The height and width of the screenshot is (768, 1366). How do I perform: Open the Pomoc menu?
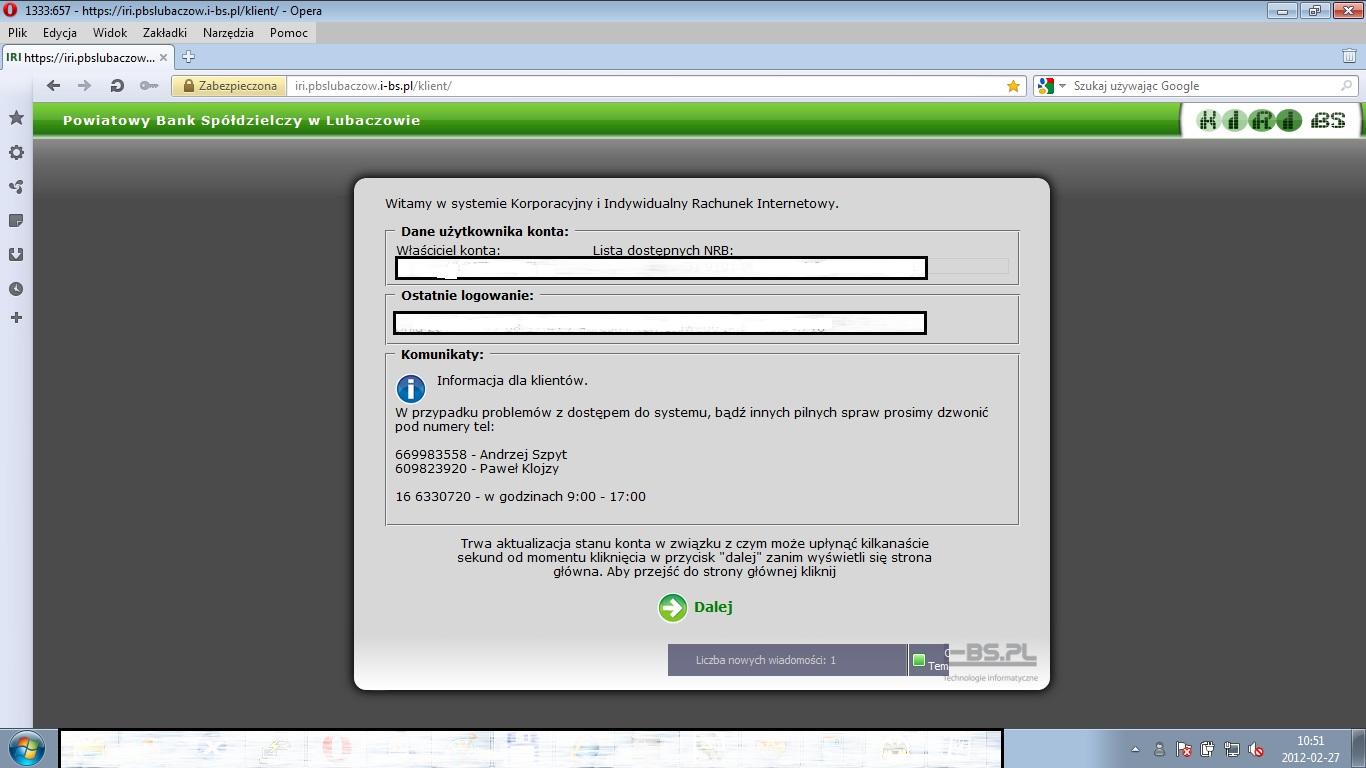tap(289, 33)
